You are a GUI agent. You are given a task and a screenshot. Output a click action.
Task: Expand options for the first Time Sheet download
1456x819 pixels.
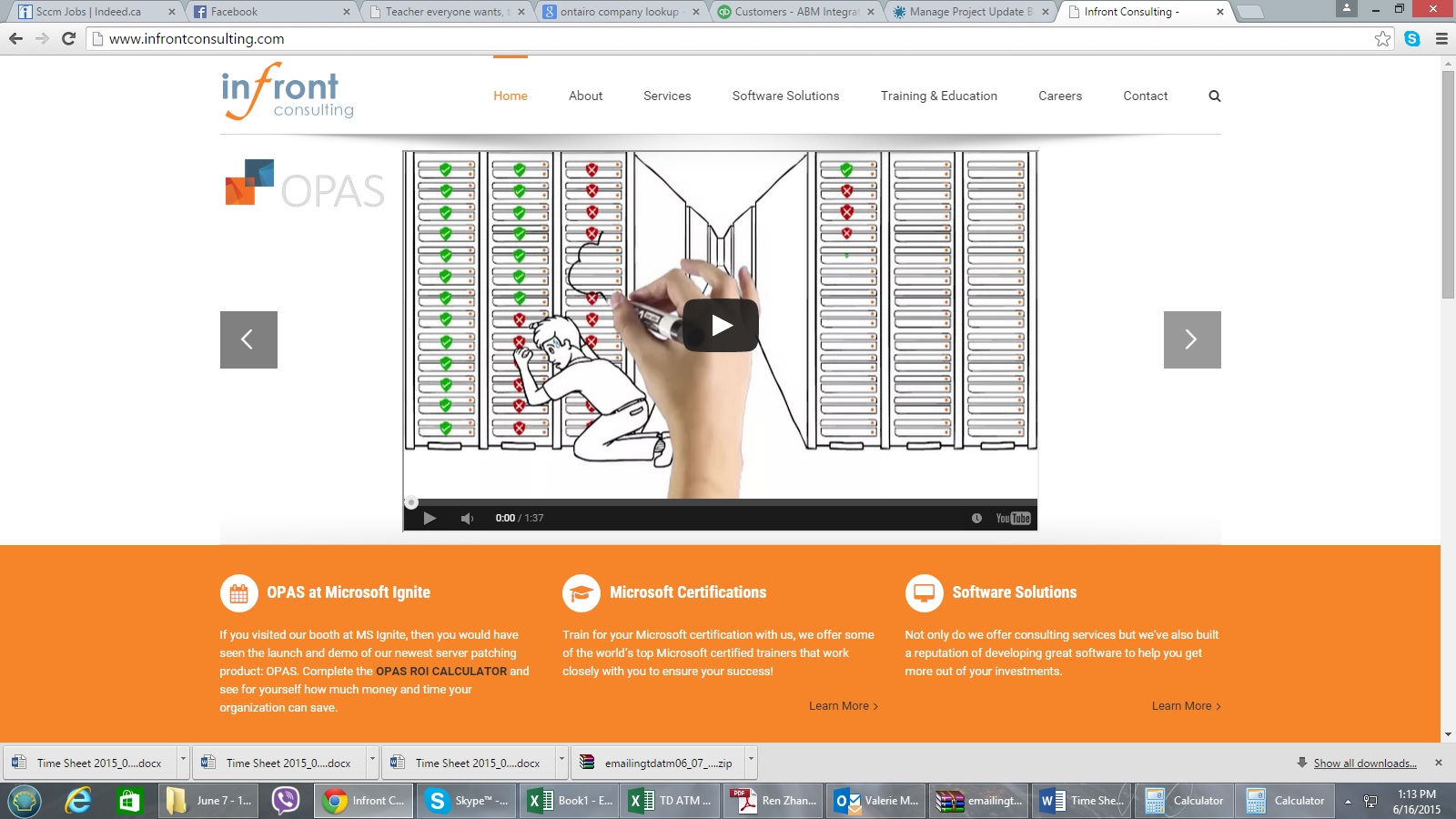tap(183, 763)
